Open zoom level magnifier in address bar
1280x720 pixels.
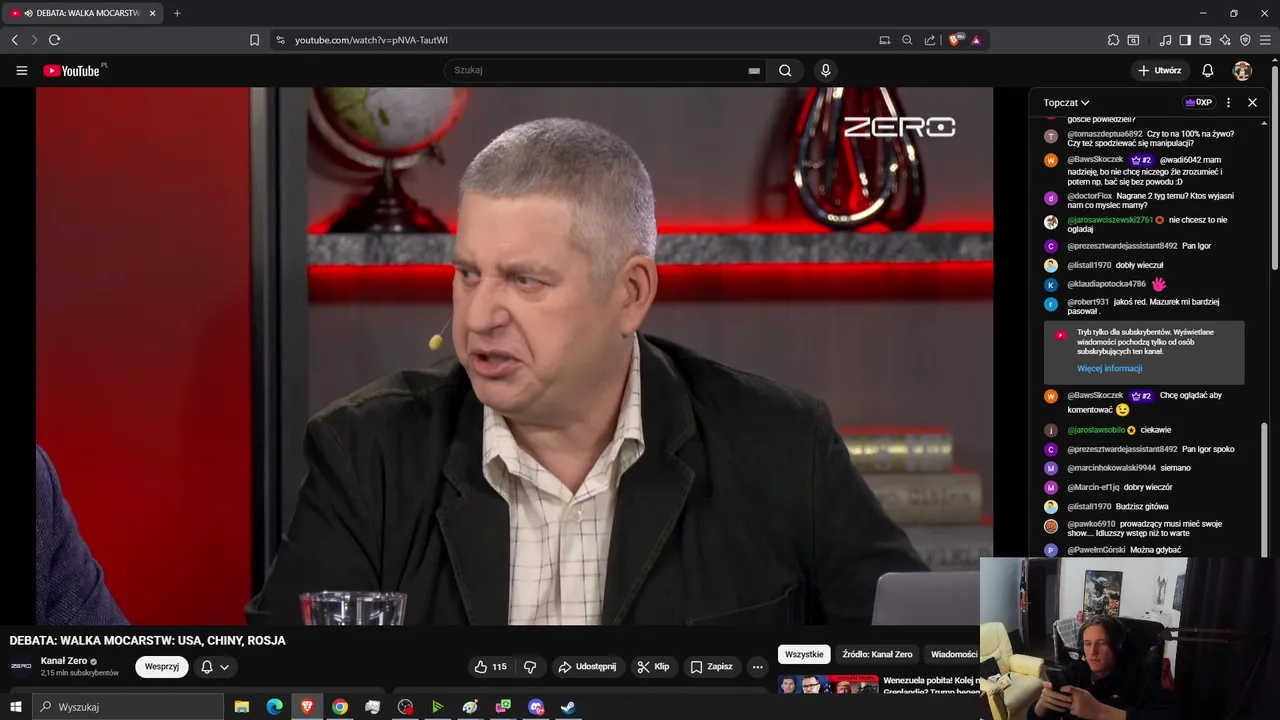pyautogui.click(x=907, y=40)
